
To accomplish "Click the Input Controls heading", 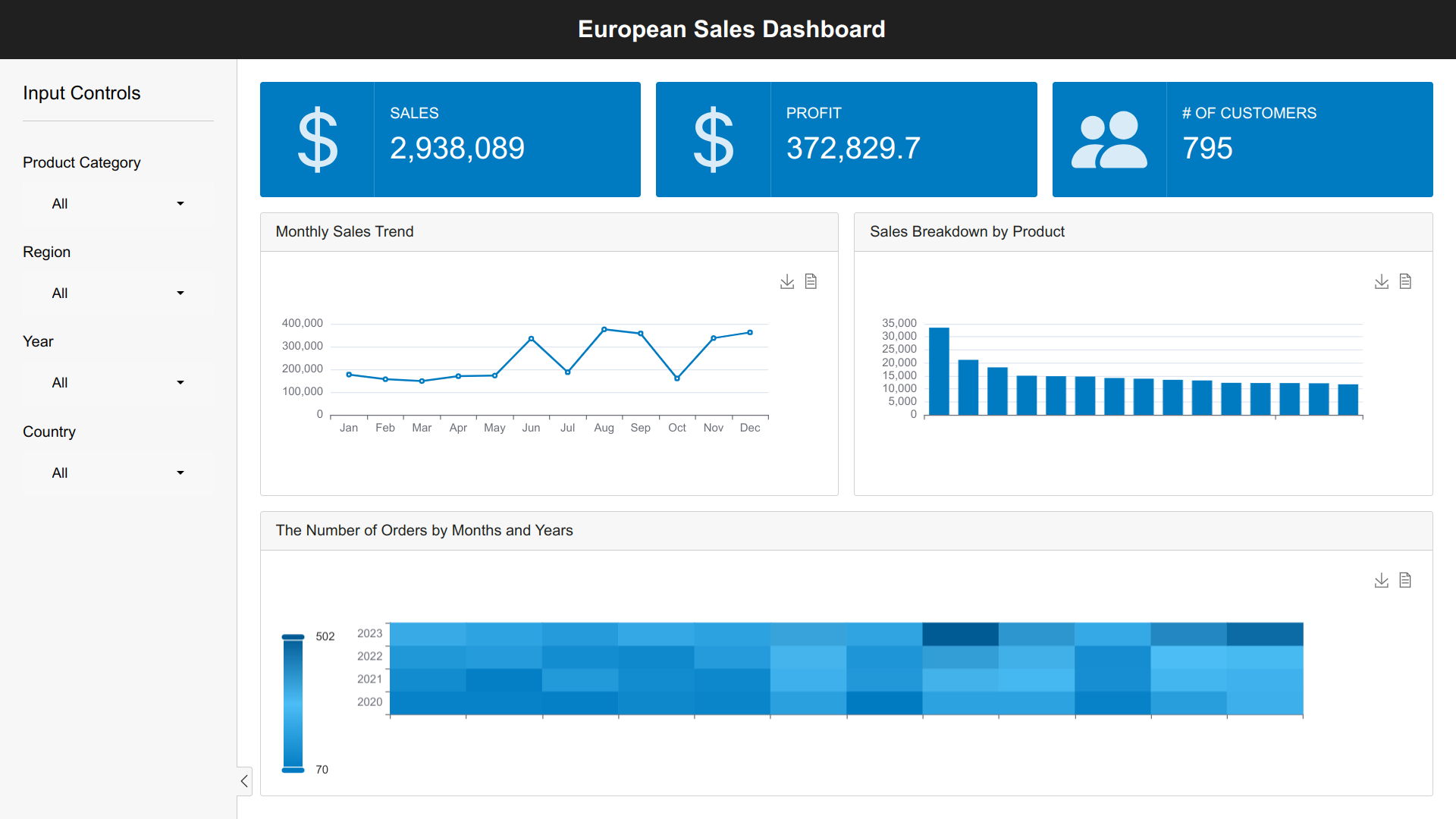I will click(82, 93).
